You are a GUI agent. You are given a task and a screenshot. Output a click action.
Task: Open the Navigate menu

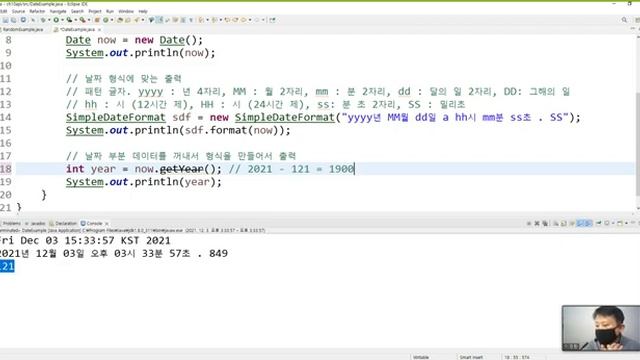(x=58, y=11)
